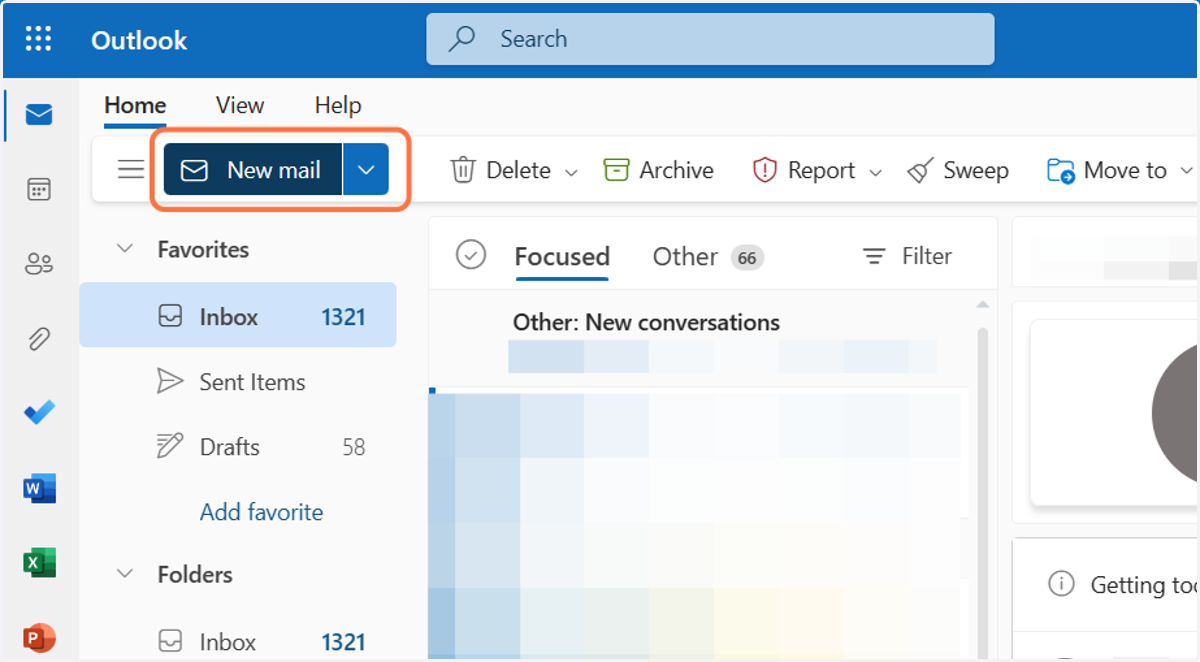Click the Outlook brand title
Viewport: 1200px width, 662px height.
[139, 40]
